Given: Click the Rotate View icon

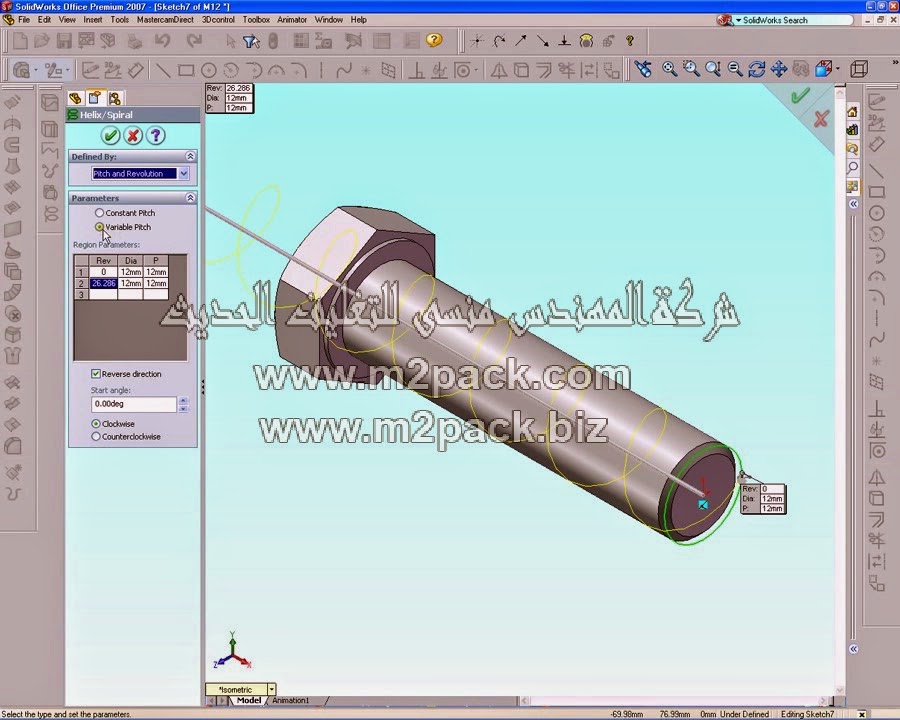Looking at the screenshot, I should pos(757,69).
